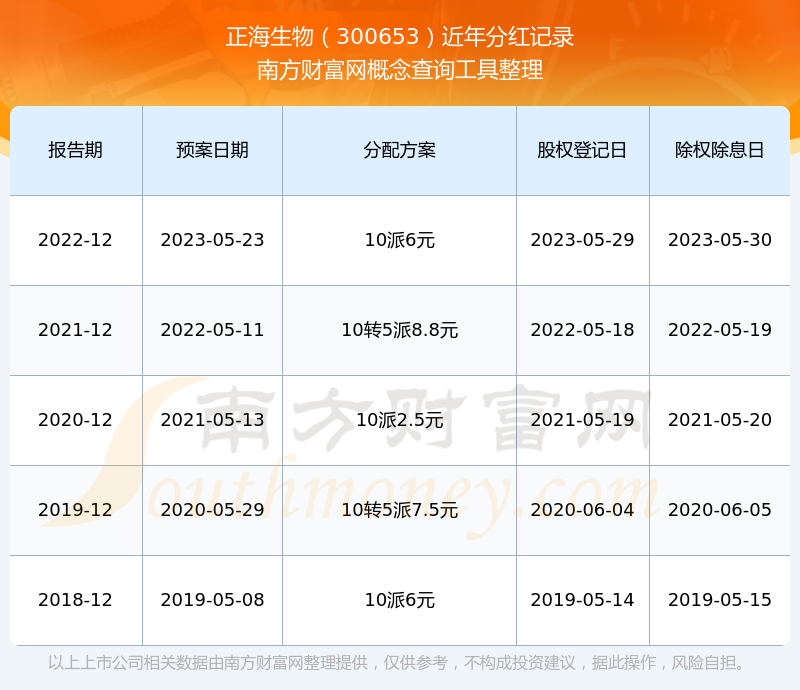This screenshot has height=690, width=800.
Task: Click record date 2019-05-14
Action: pyautogui.click(x=582, y=600)
